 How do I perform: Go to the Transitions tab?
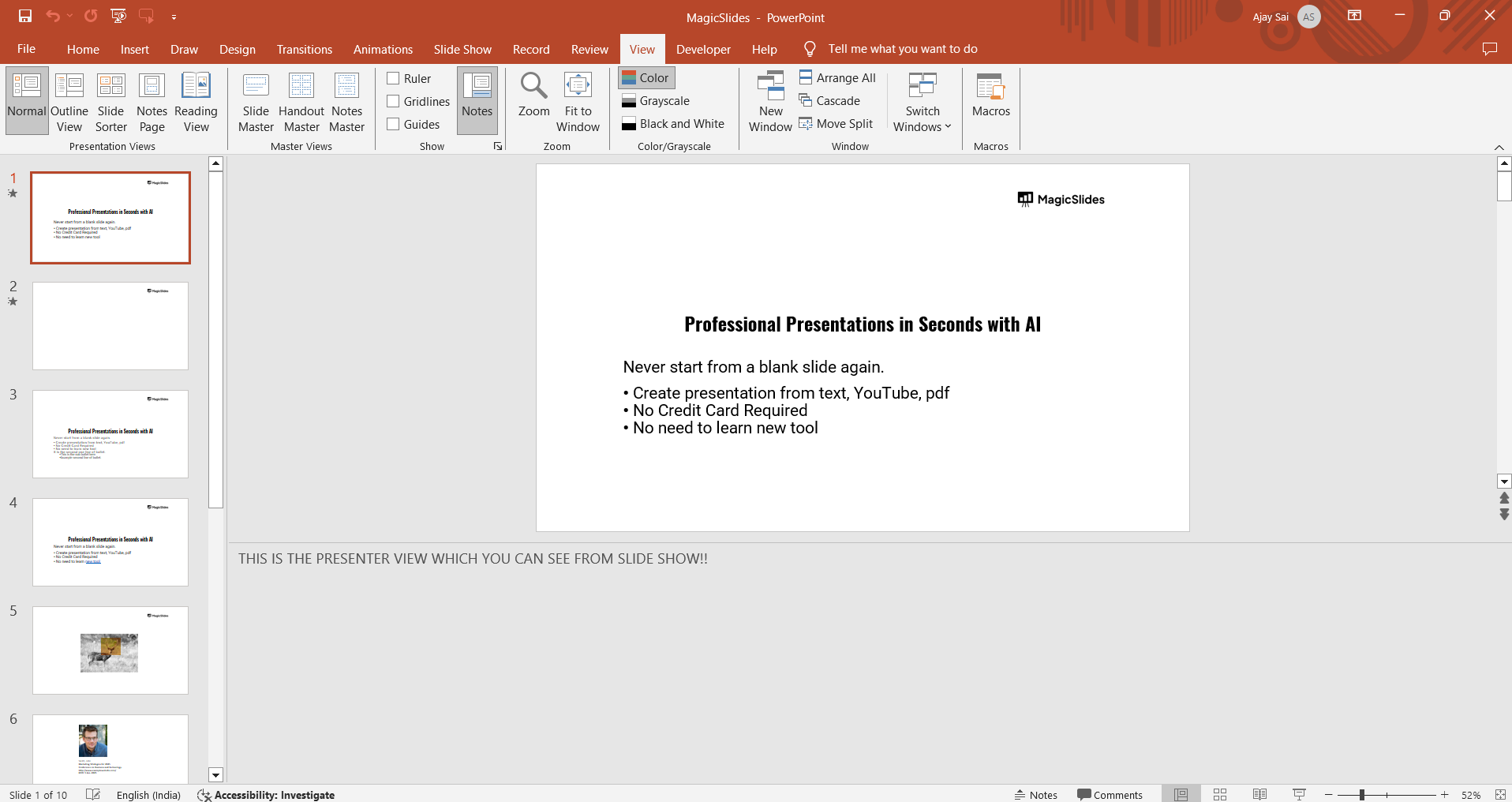tap(305, 49)
